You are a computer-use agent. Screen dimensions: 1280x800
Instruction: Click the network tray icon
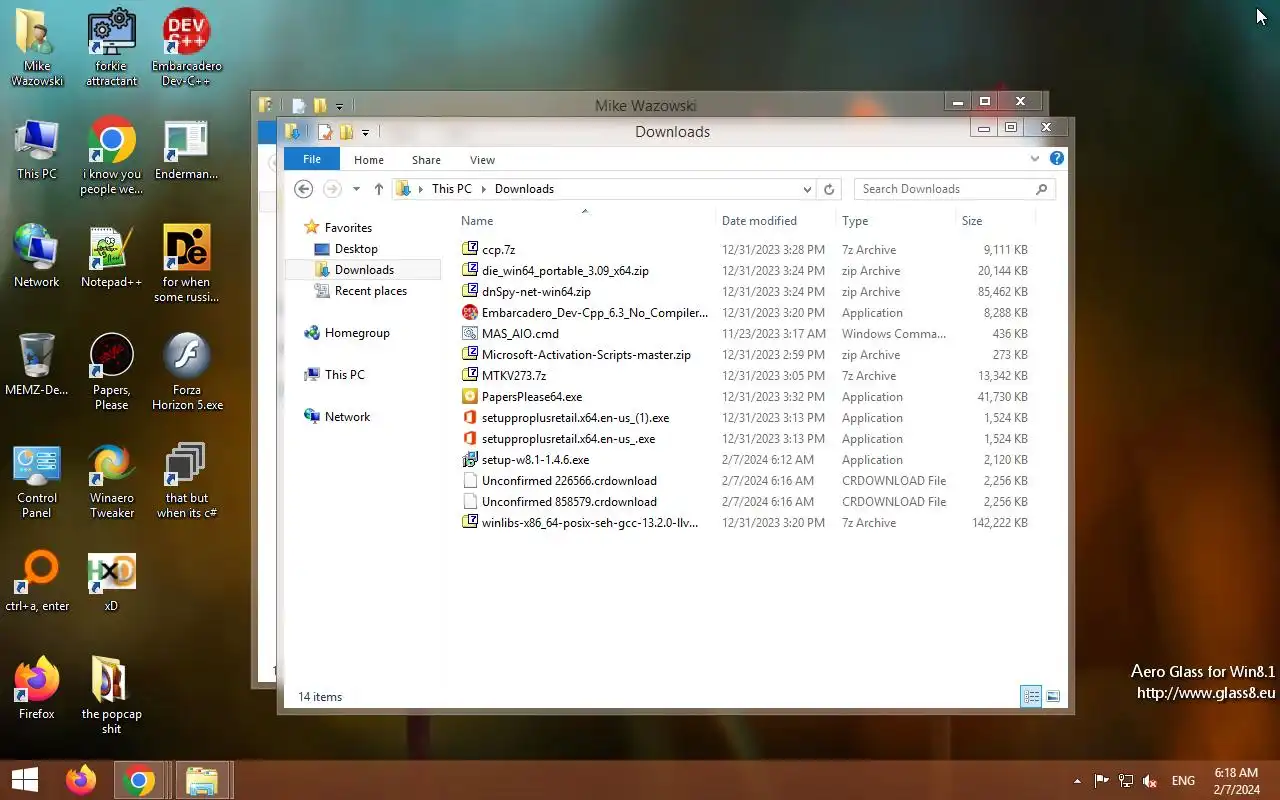click(1126, 781)
